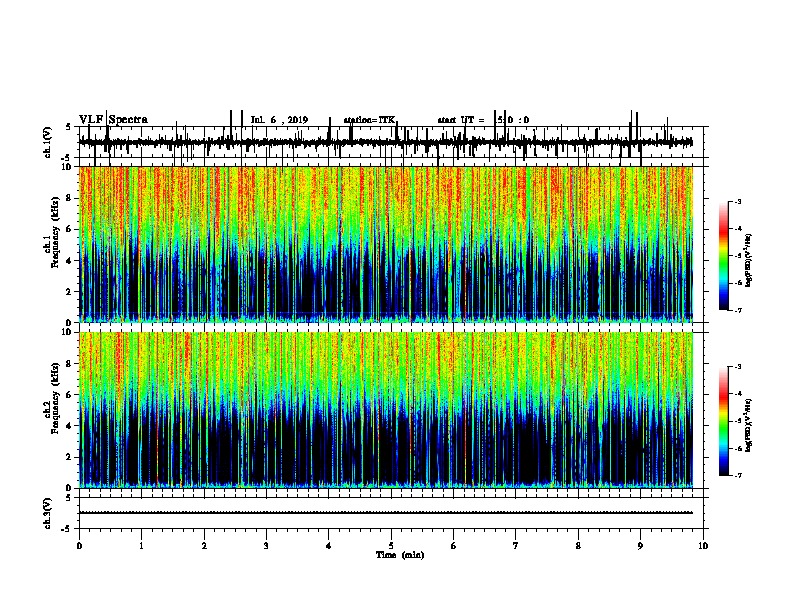
Task: Click the ch.2 color bar PSD unit label
Action: pyautogui.click(x=749, y=426)
